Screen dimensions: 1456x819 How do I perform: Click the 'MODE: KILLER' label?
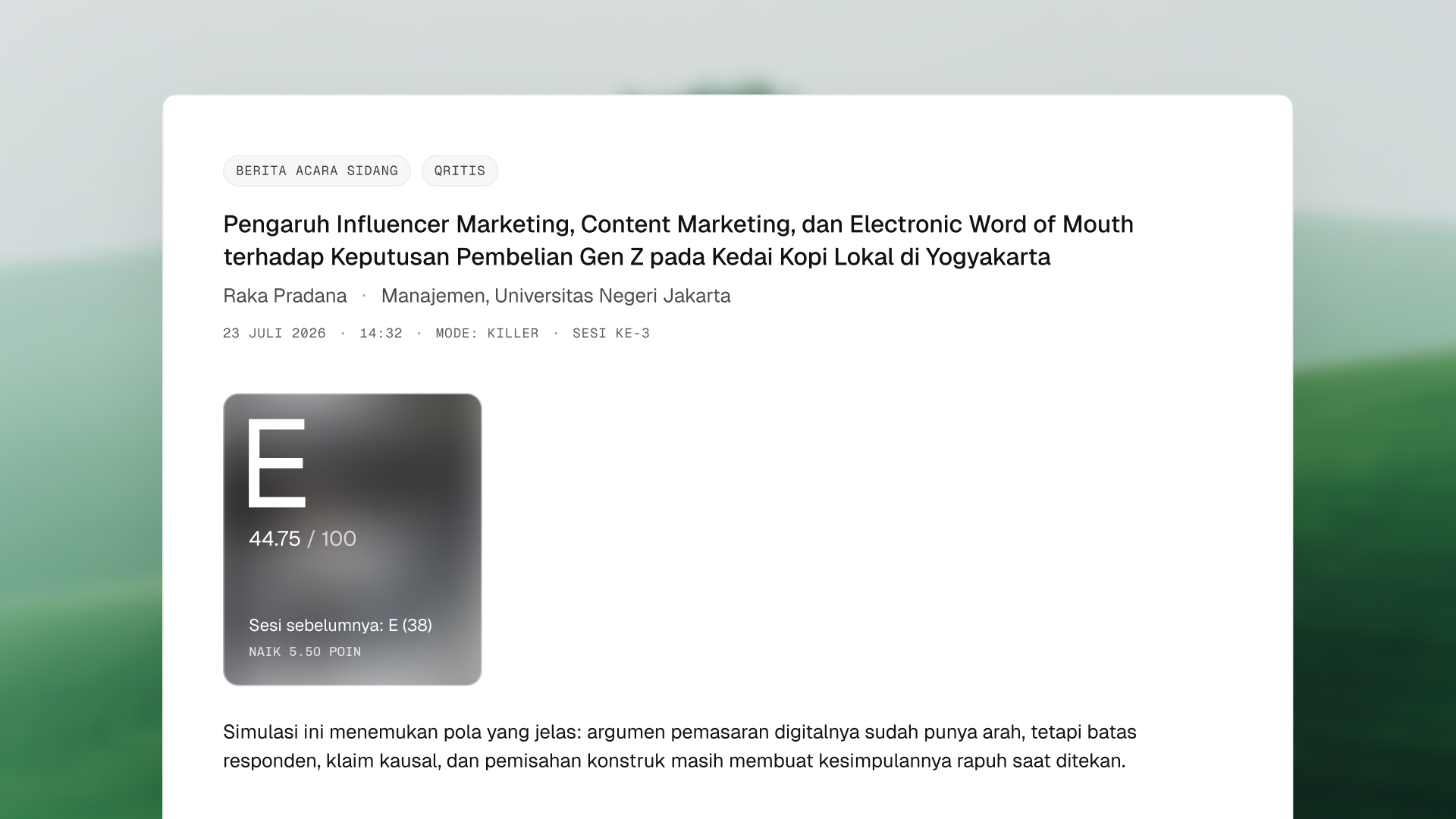click(x=487, y=334)
